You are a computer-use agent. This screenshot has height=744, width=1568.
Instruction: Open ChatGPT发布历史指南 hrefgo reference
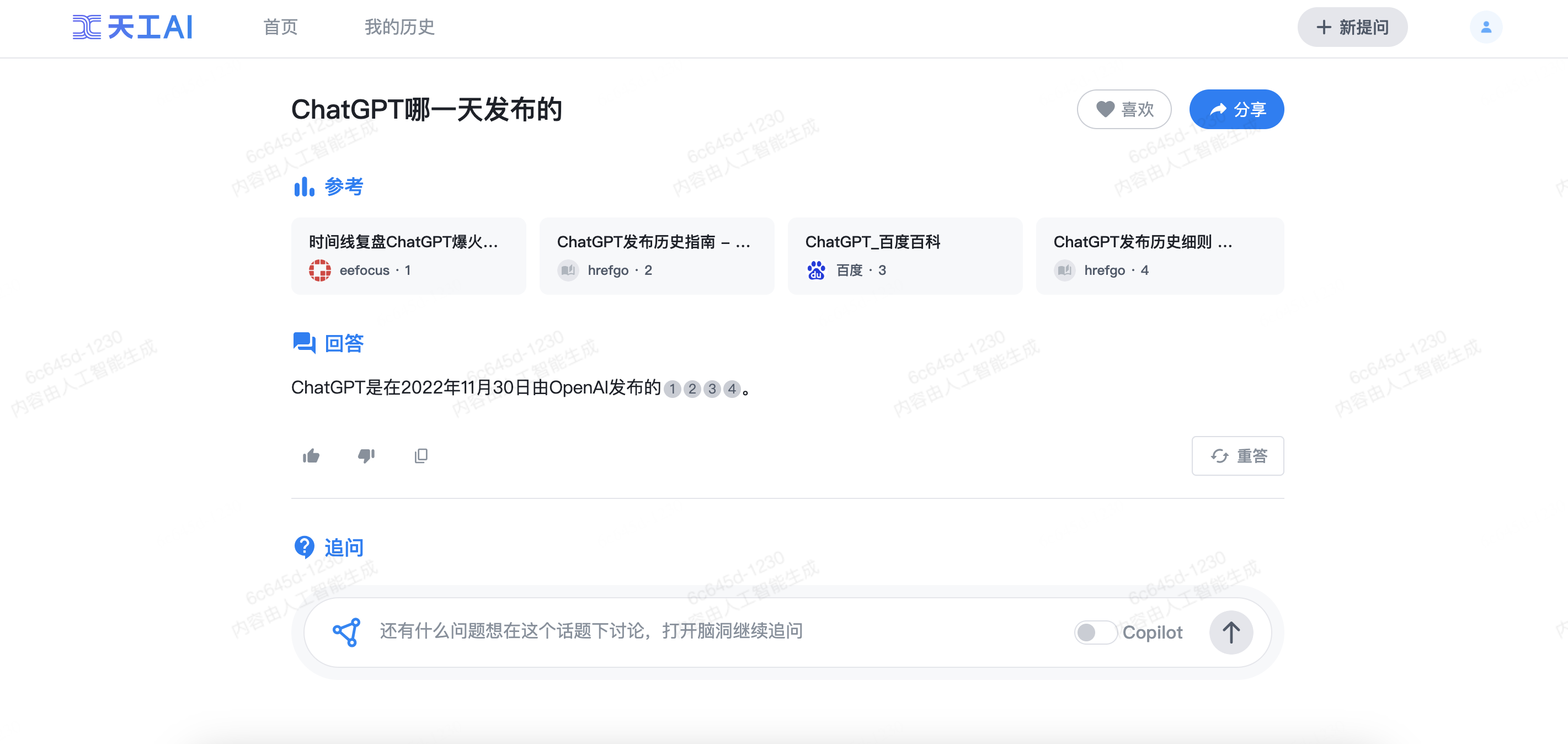(656, 256)
